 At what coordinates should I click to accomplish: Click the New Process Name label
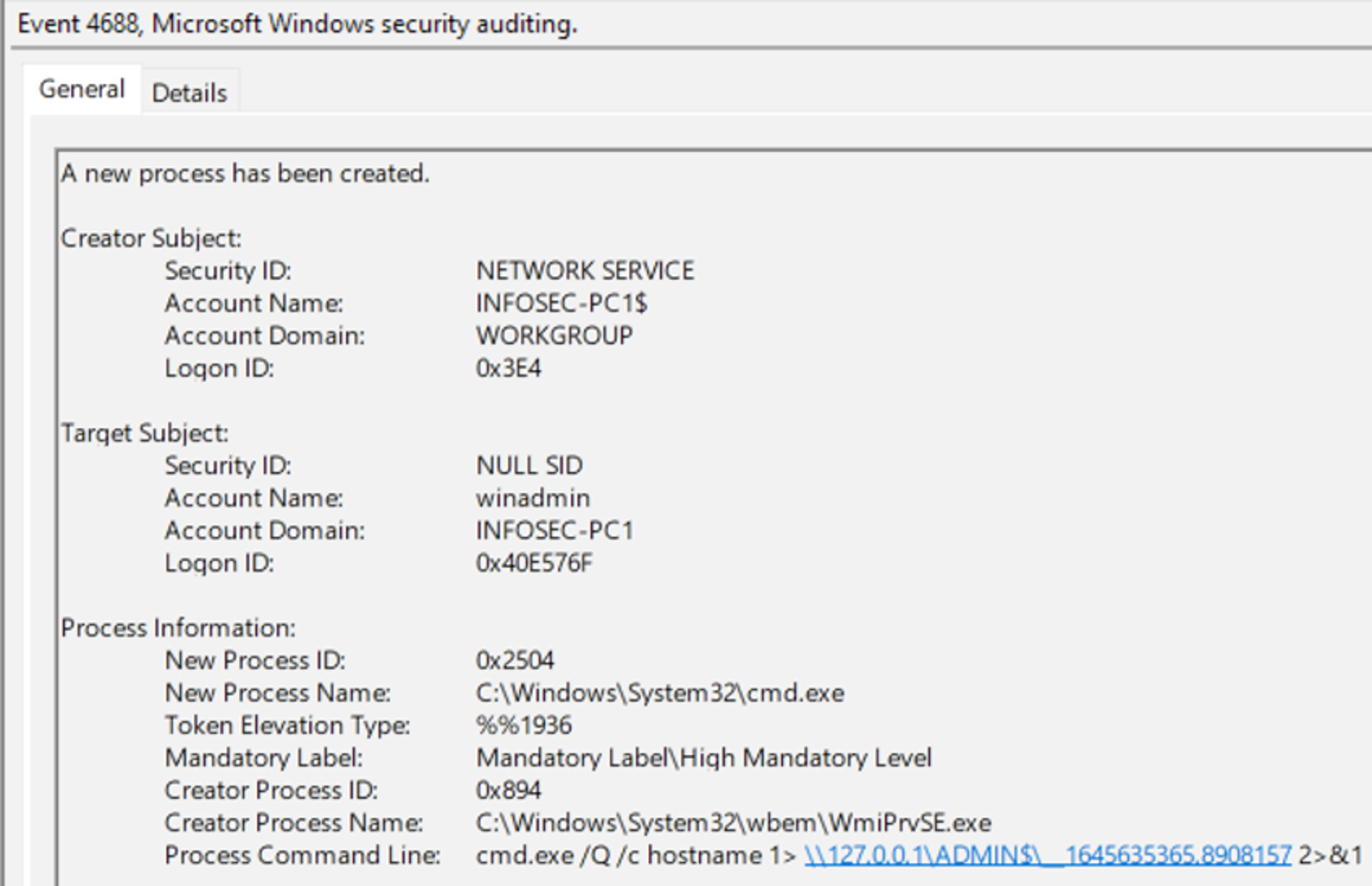tap(277, 694)
